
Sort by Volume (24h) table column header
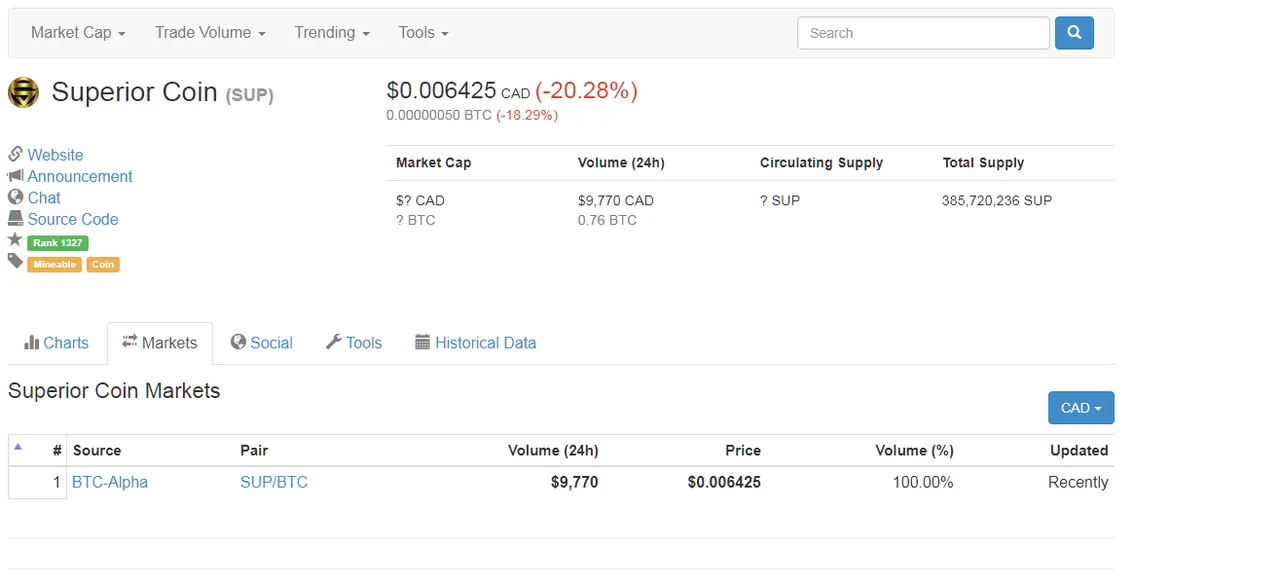[553, 451]
